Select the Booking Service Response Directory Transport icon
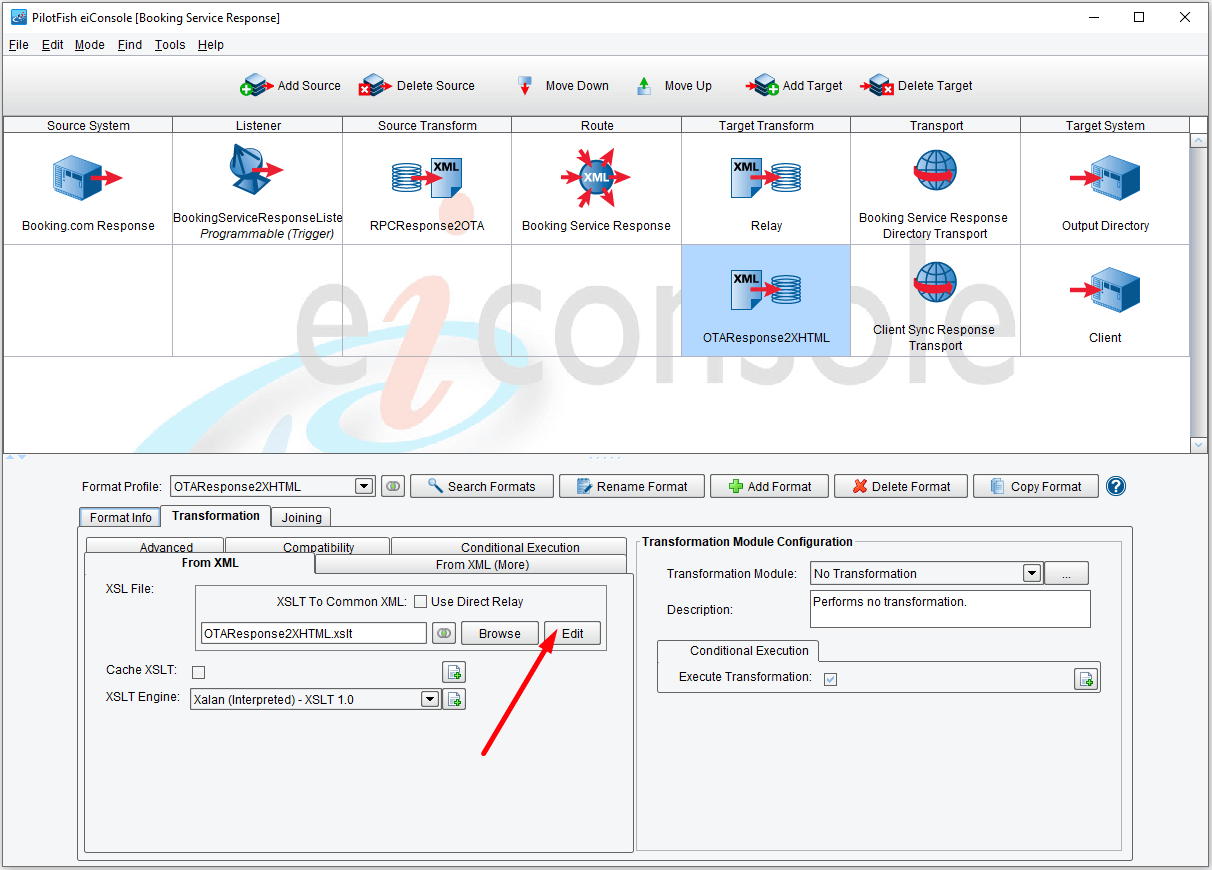1212x870 pixels. (935, 172)
